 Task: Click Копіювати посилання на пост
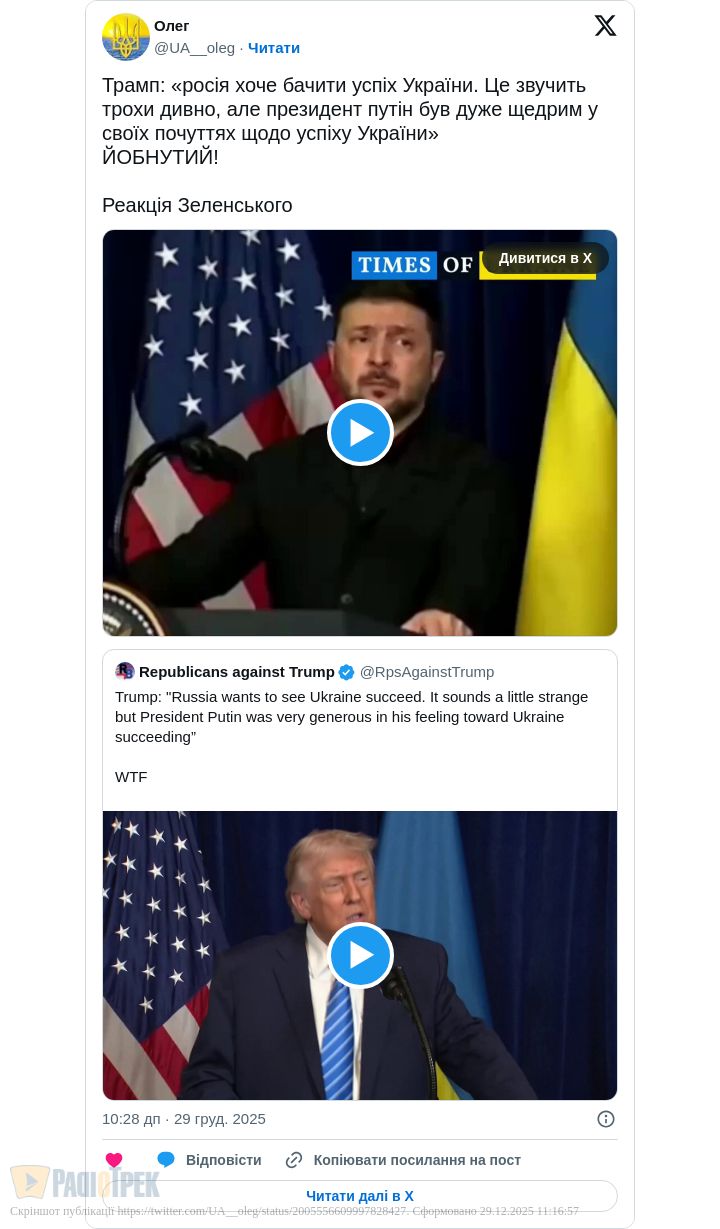417,1160
